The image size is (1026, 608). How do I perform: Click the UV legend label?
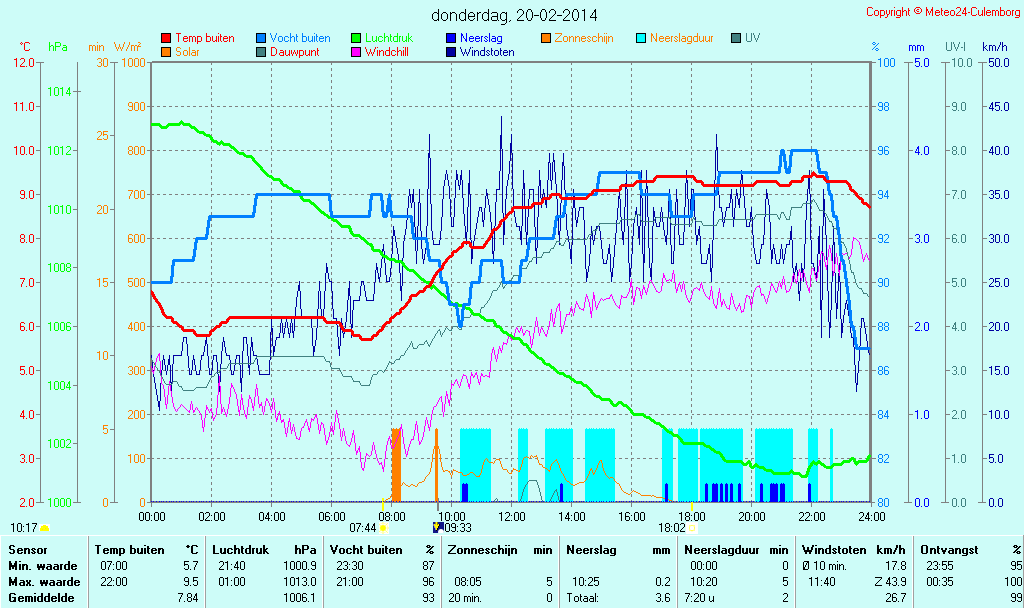pyautogui.click(x=752, y=38)
